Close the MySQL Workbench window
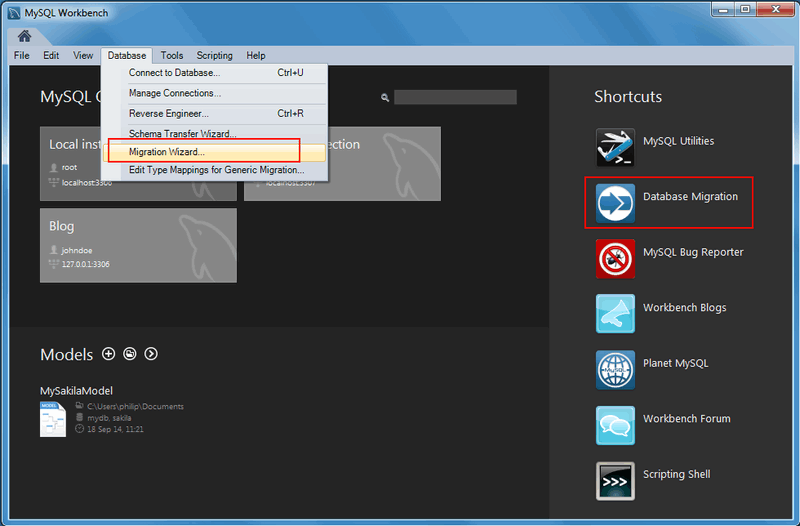The image size is (800, 526). tap(776, 10)
